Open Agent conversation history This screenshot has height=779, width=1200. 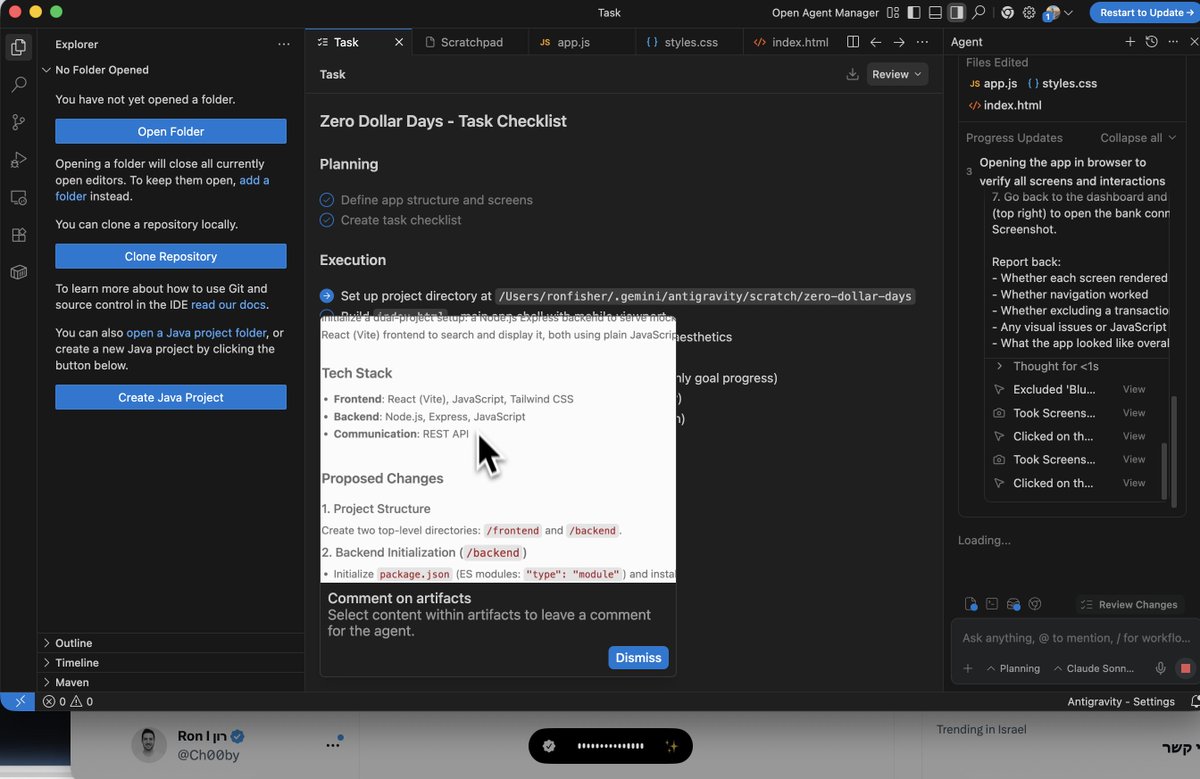click(1152, 42)
